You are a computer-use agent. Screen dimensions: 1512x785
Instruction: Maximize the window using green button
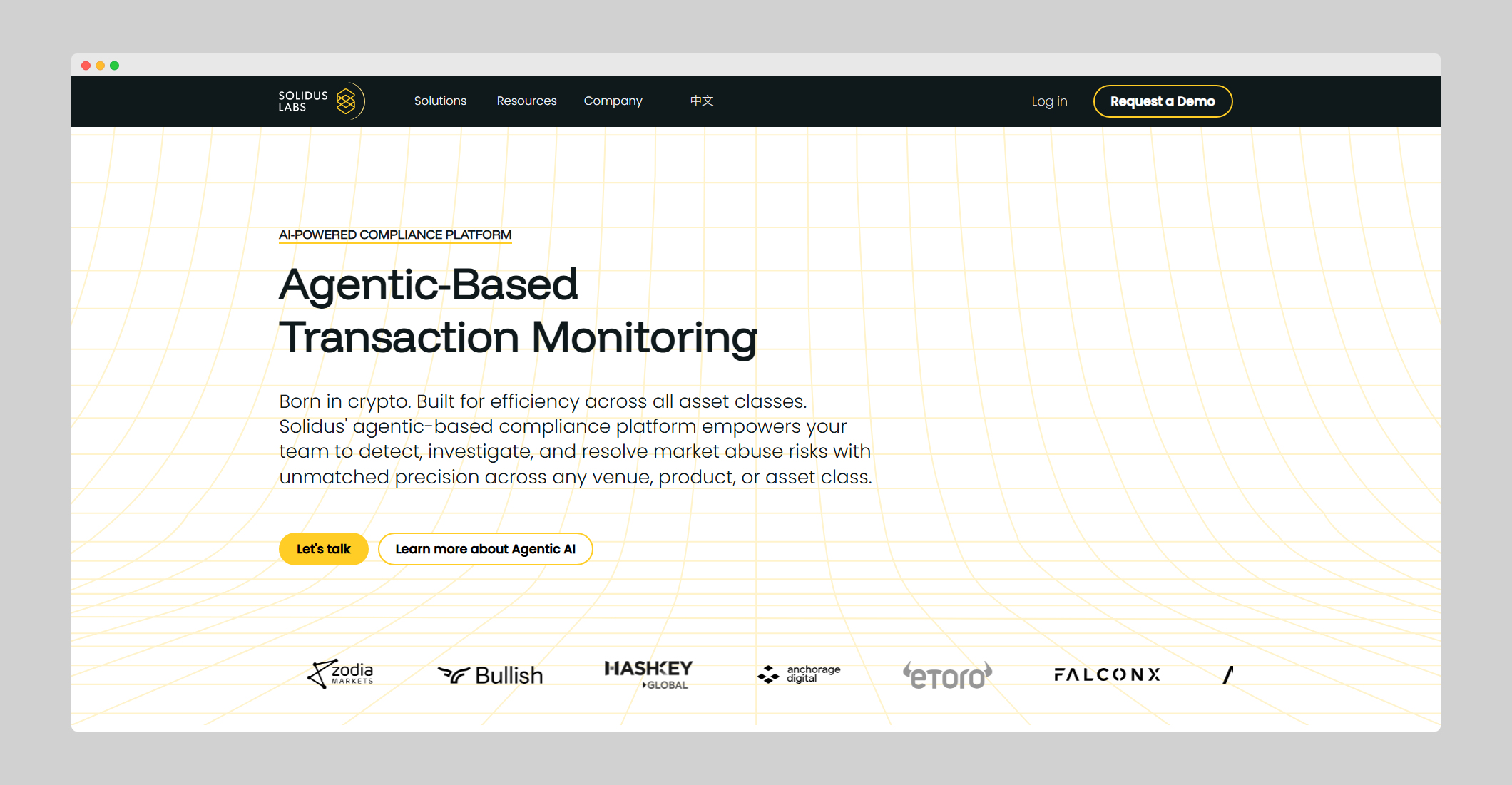pos(115,66)
